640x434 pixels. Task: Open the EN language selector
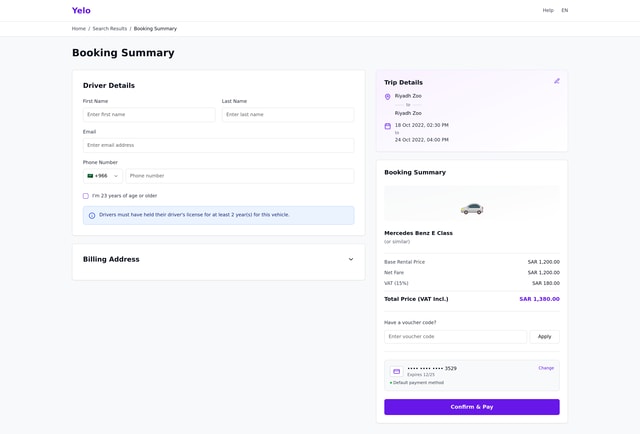click(564, 11)
